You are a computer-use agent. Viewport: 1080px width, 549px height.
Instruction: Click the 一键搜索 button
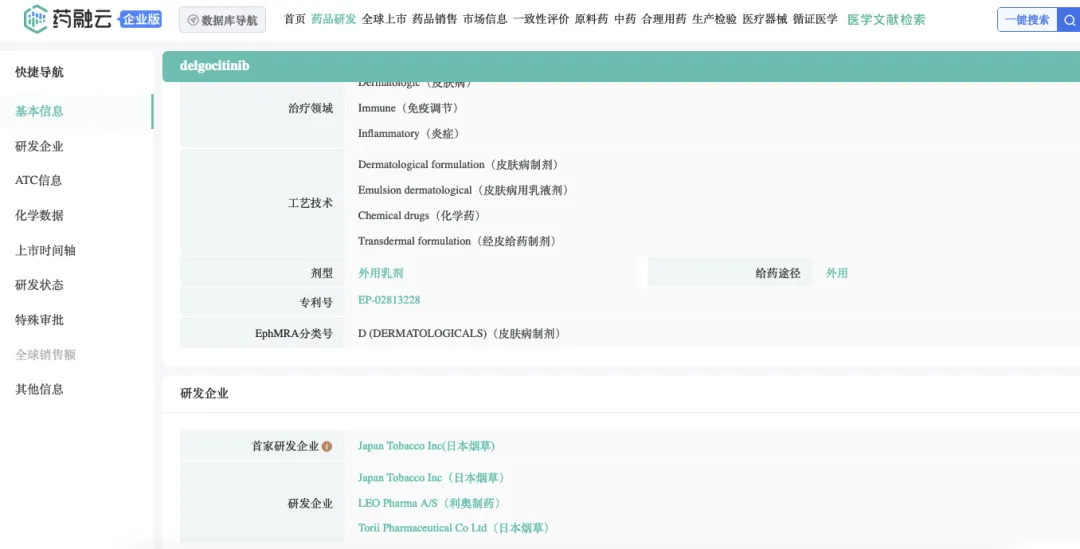(x=1027, y=20)
